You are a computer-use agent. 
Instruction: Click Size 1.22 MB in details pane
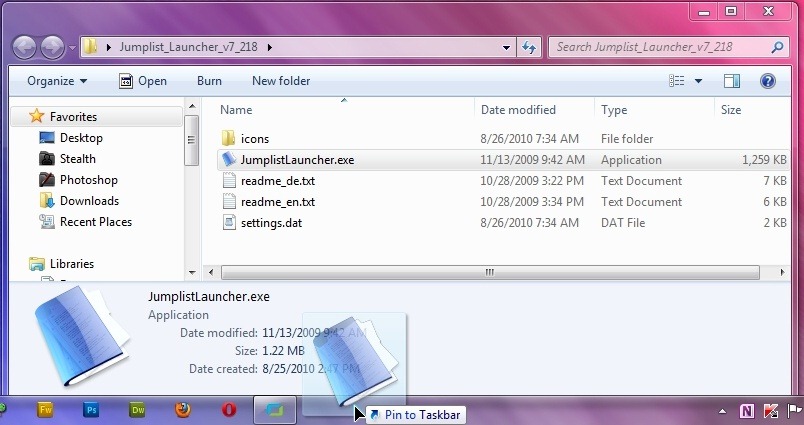284,351
